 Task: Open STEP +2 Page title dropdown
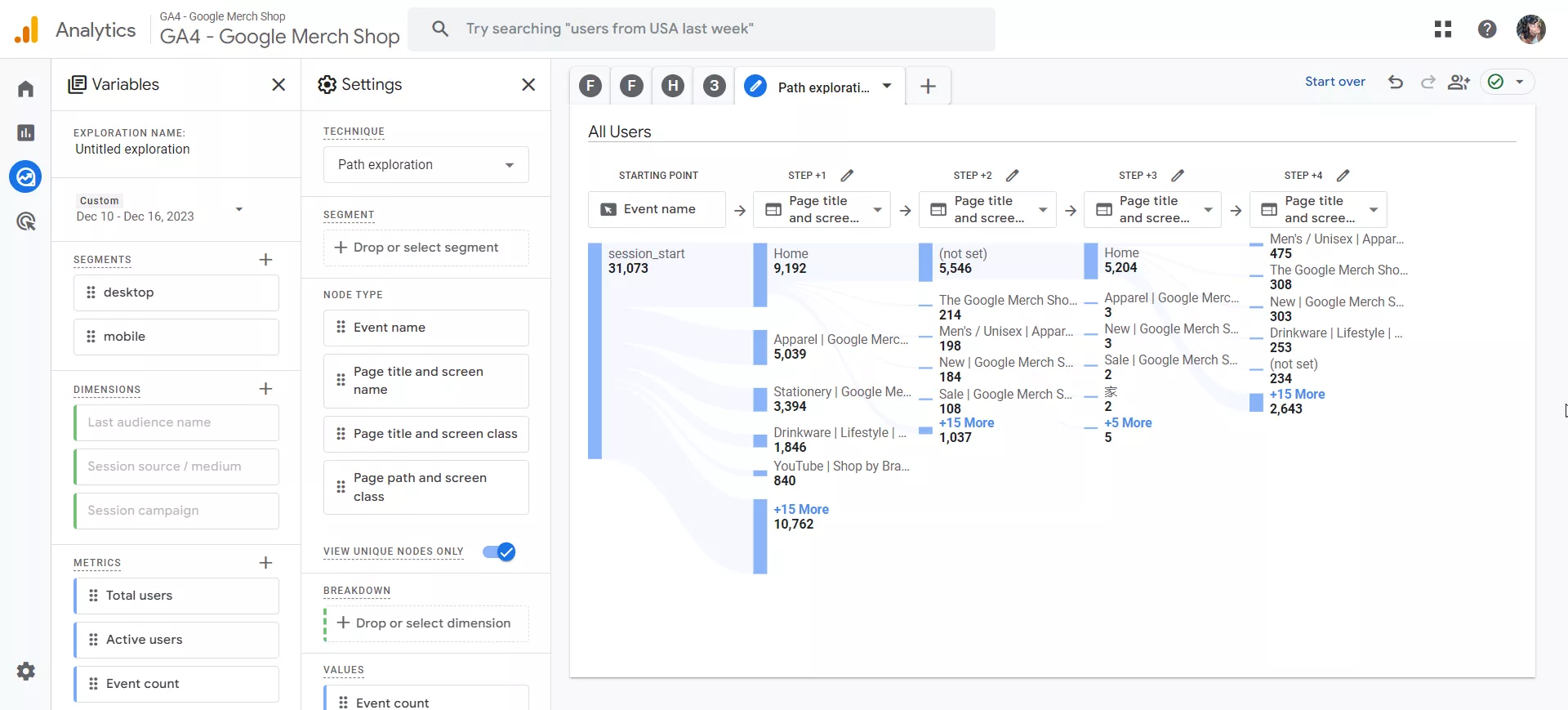pyautogui.click(x=987, y=210)
